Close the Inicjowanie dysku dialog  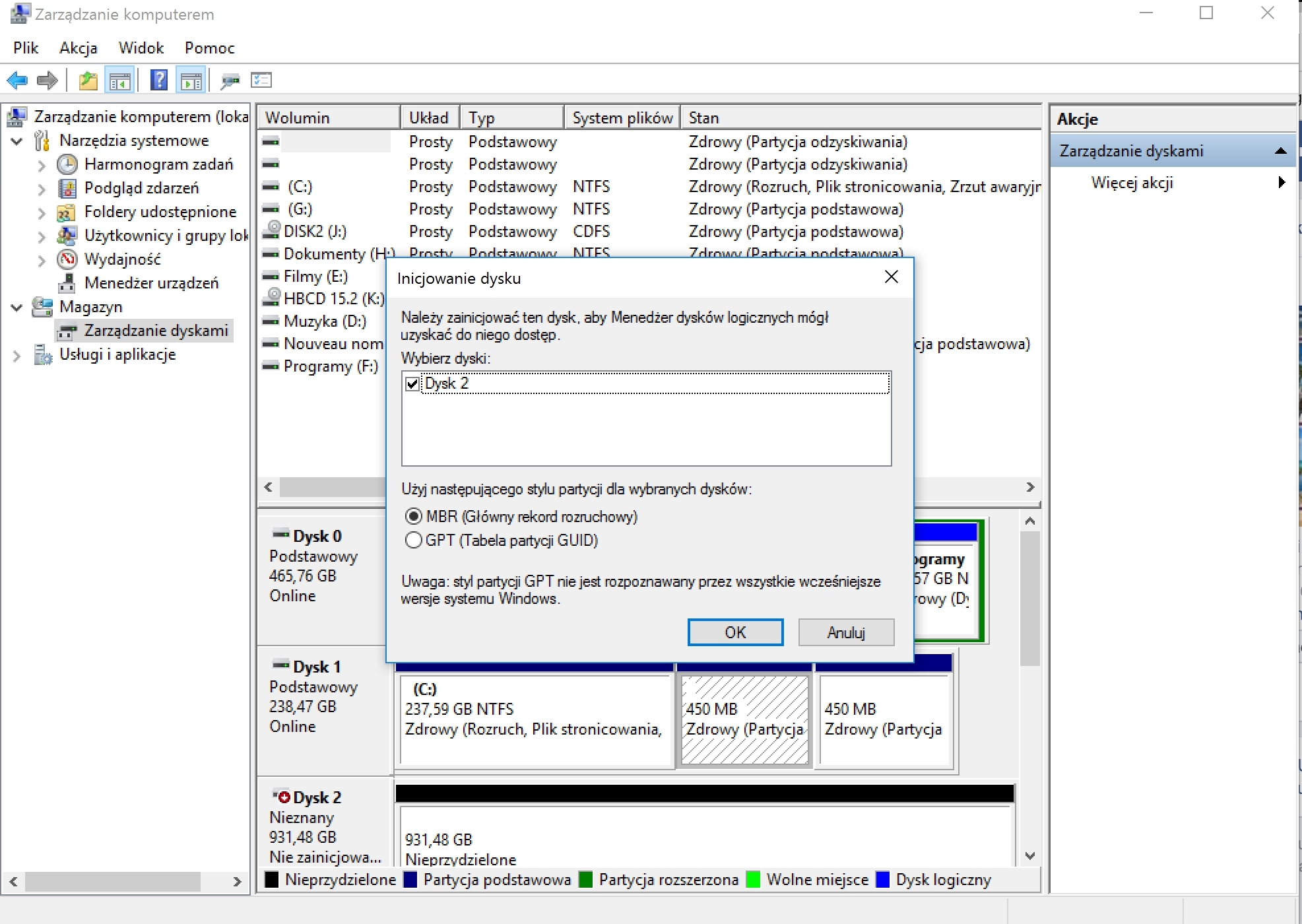(891, 277)
